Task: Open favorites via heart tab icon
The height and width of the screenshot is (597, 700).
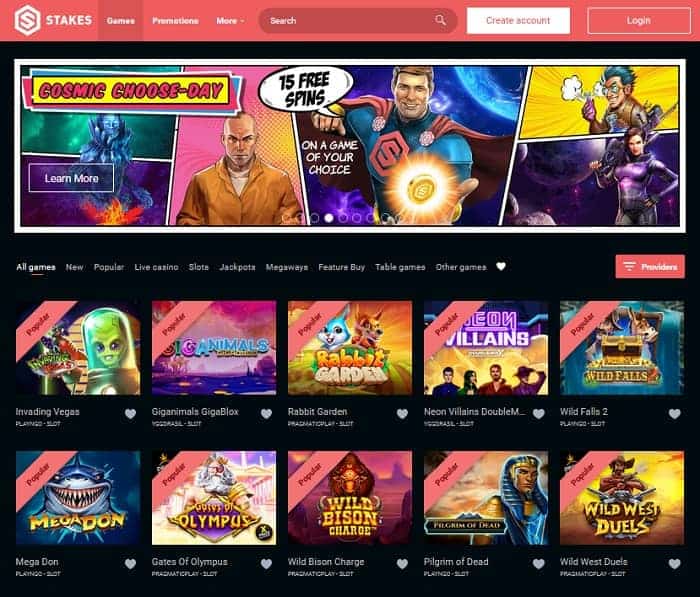Action: (501, 267)
